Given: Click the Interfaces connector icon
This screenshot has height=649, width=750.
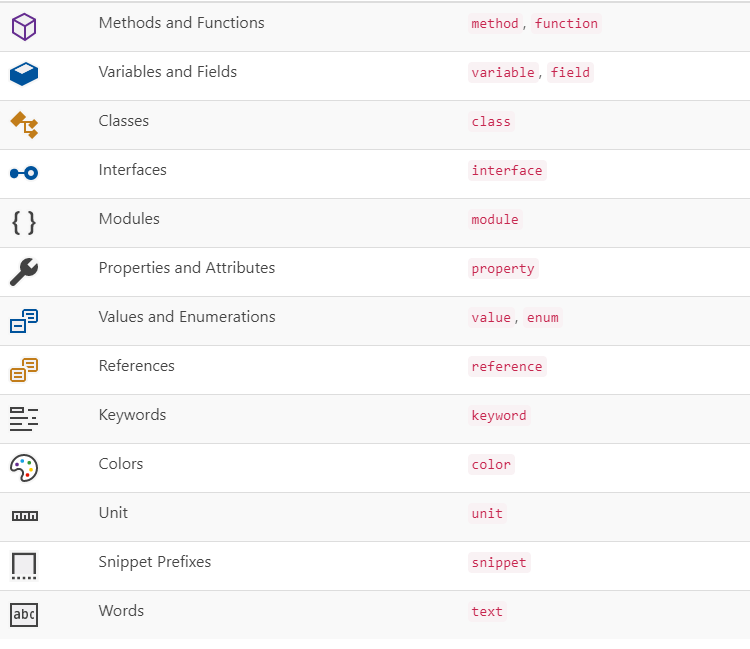Looking at the screenshot, I should click(24, 173).
